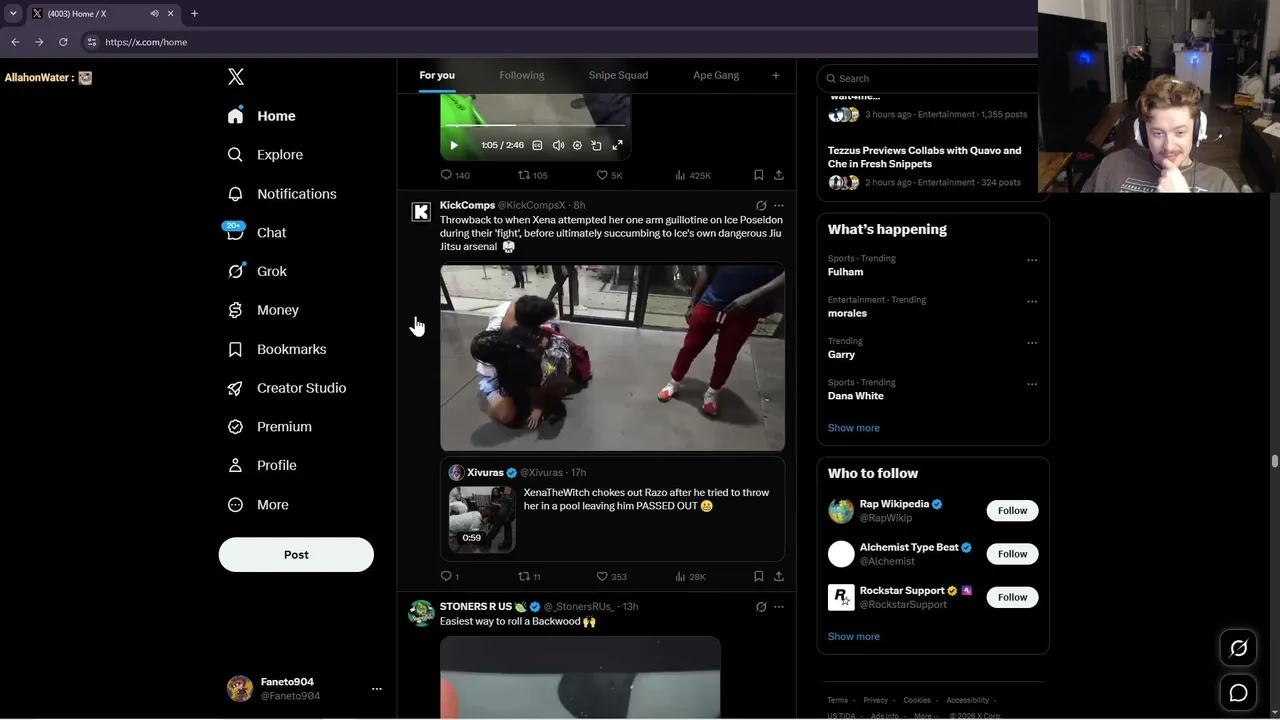Open video player settings gear

(x=577, y=146)
